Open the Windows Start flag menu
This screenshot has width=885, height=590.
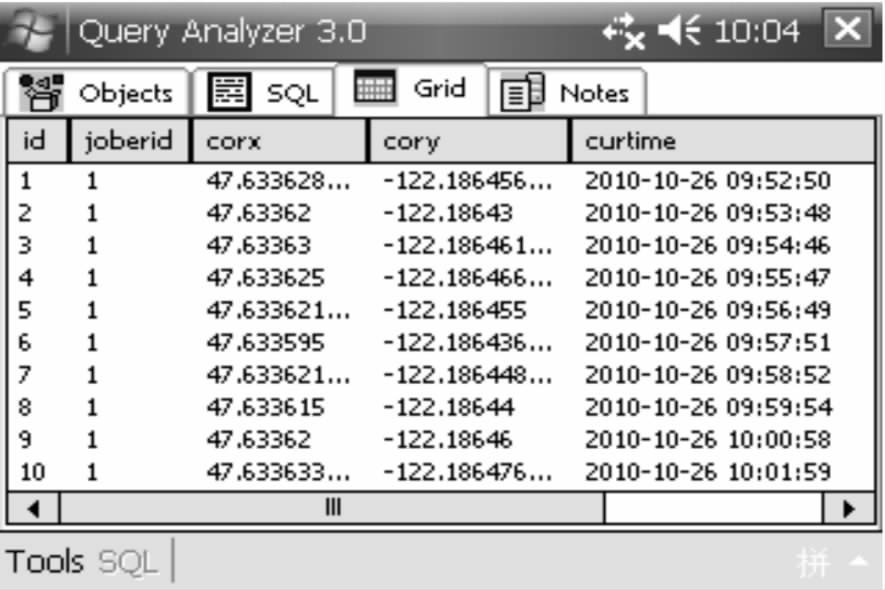[32, 31]
